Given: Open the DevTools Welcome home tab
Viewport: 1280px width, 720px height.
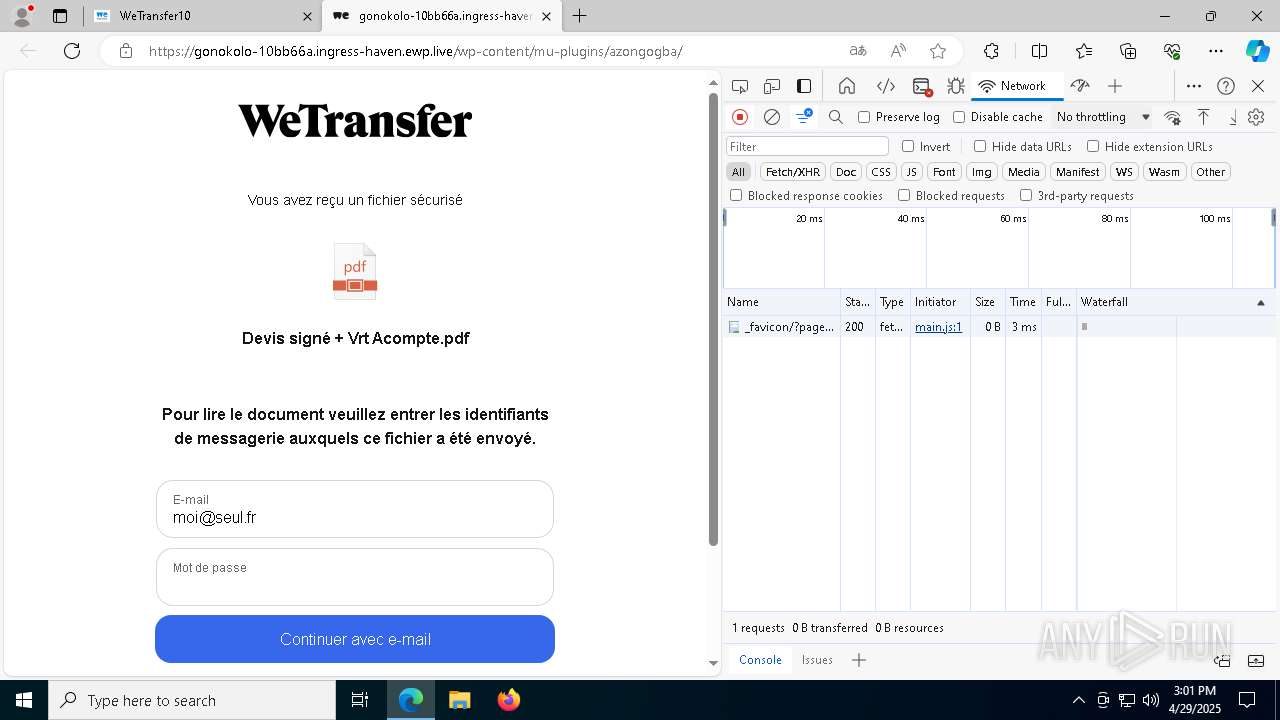Looking at the screenshot, I should click(847, 86).
